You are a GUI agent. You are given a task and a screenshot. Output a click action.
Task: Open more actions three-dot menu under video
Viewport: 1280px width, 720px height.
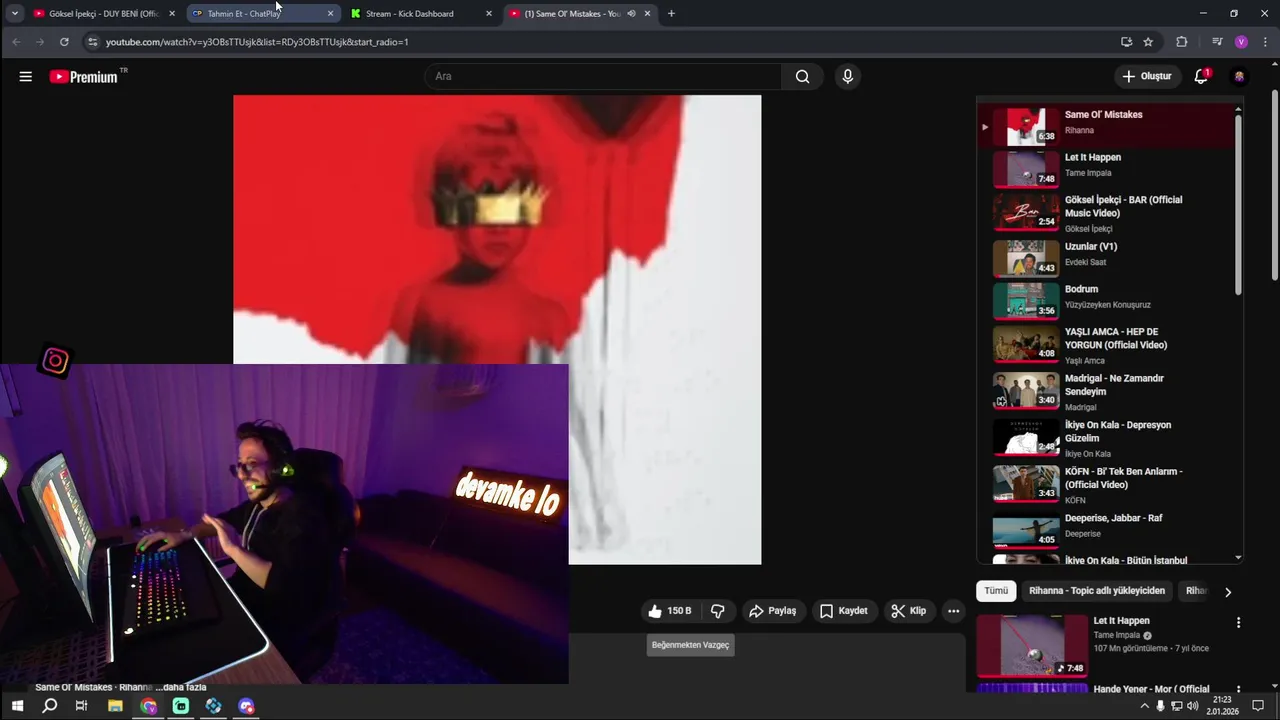(953, 611)
